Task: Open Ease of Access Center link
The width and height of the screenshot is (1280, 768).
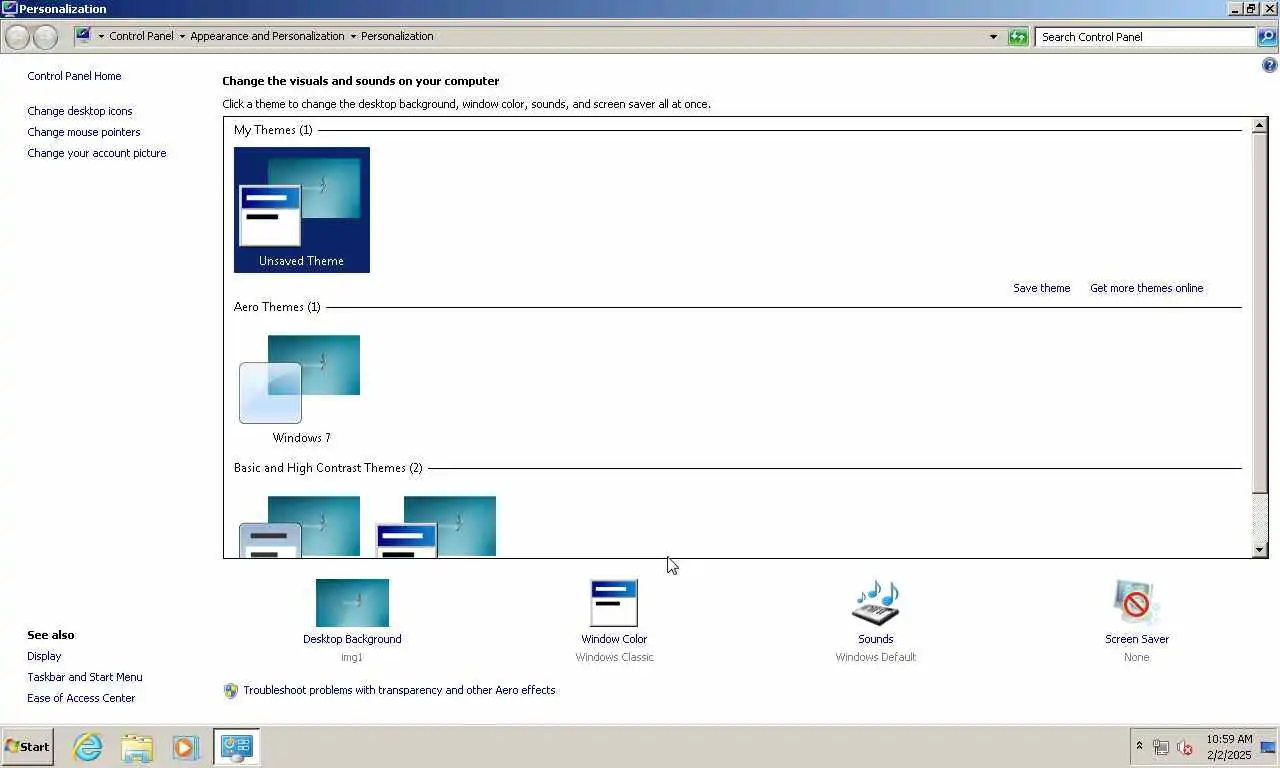Action: (x=81, y=698)
